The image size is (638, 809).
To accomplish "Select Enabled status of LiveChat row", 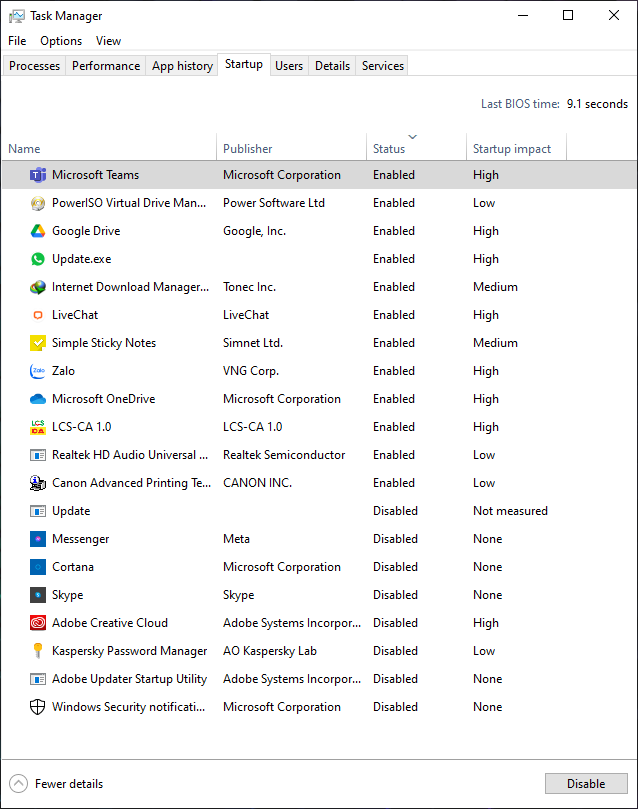I will point(394,315).
